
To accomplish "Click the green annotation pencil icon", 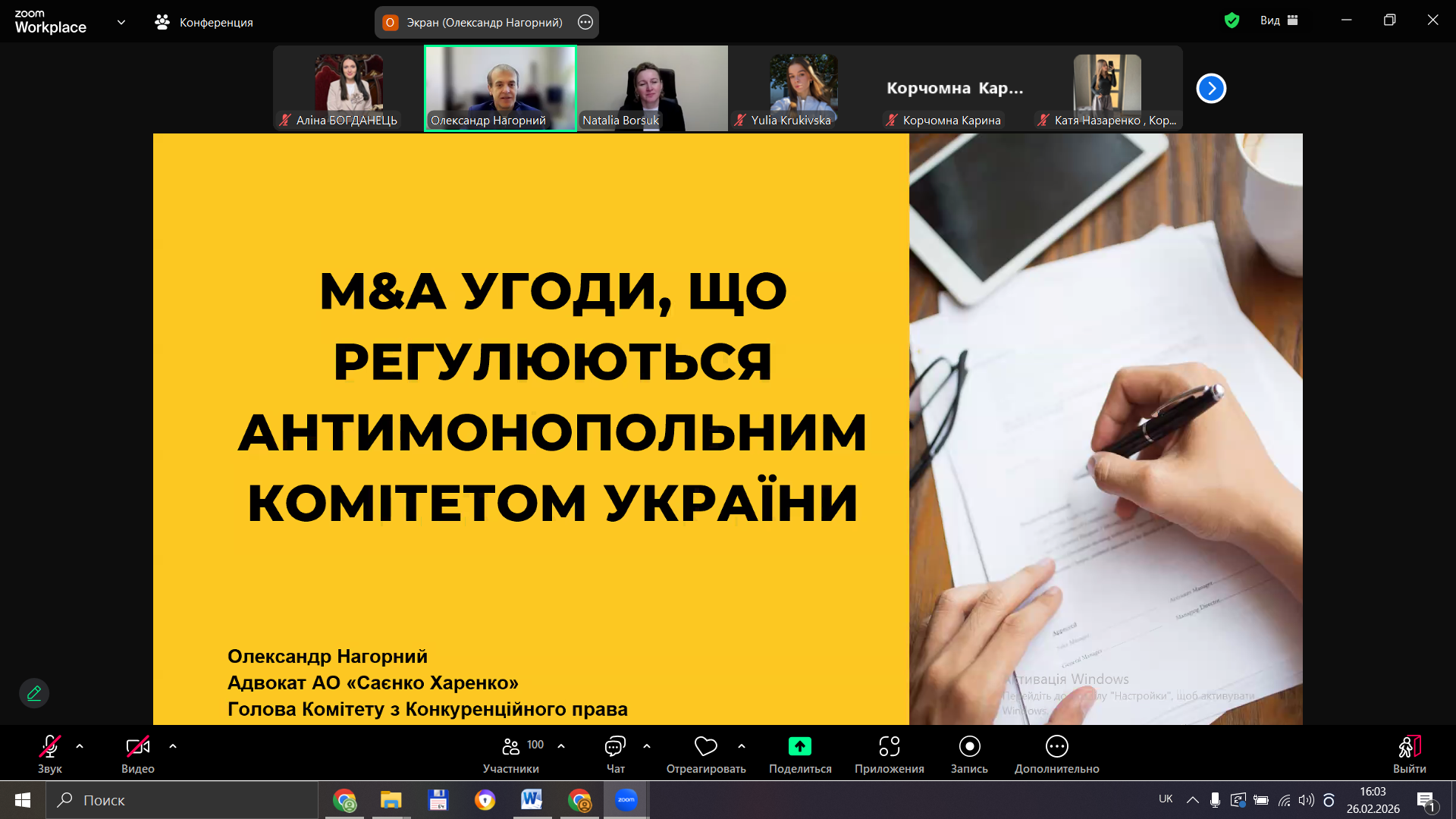I will coord(34,693).
